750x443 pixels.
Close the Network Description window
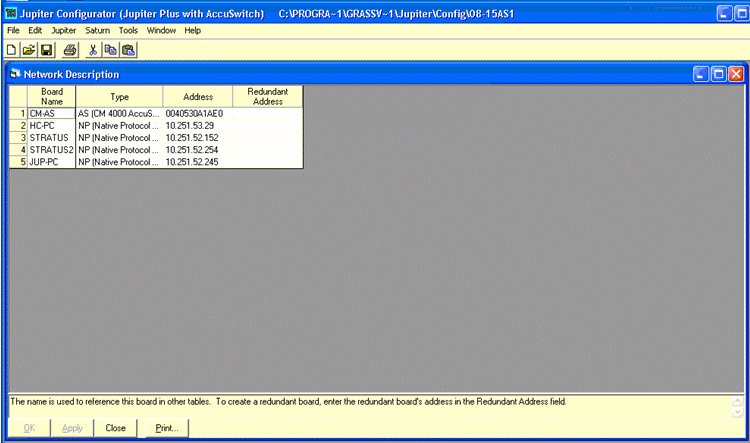tap(736, 74)
